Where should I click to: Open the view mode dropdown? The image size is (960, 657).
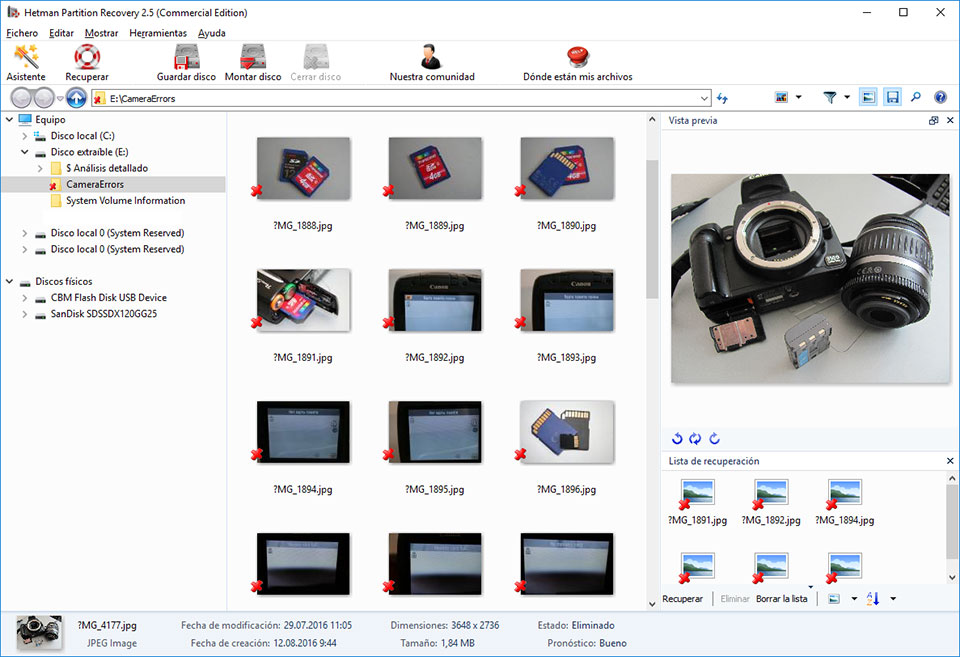tap(798, 97)
